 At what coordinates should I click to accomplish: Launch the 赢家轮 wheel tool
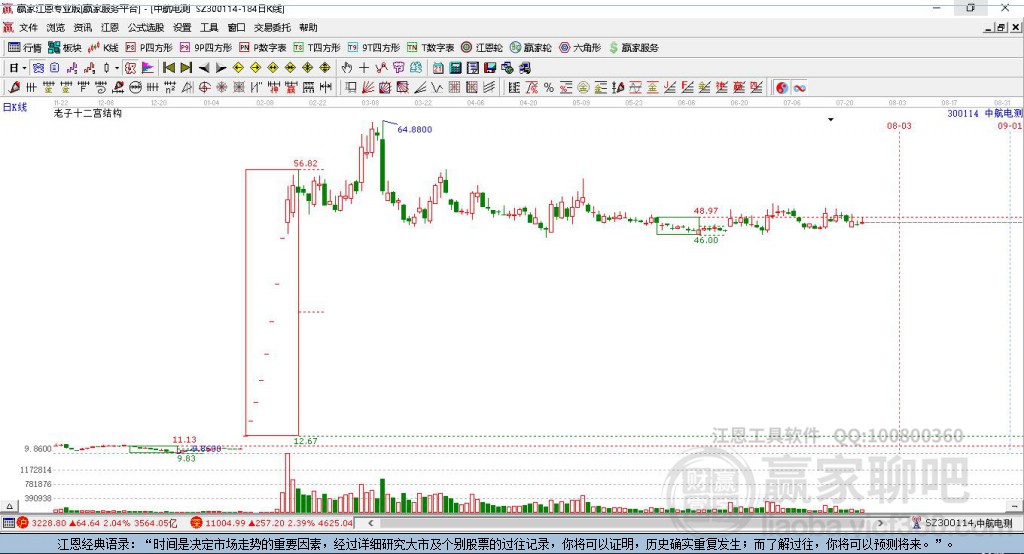pos(530,48)
